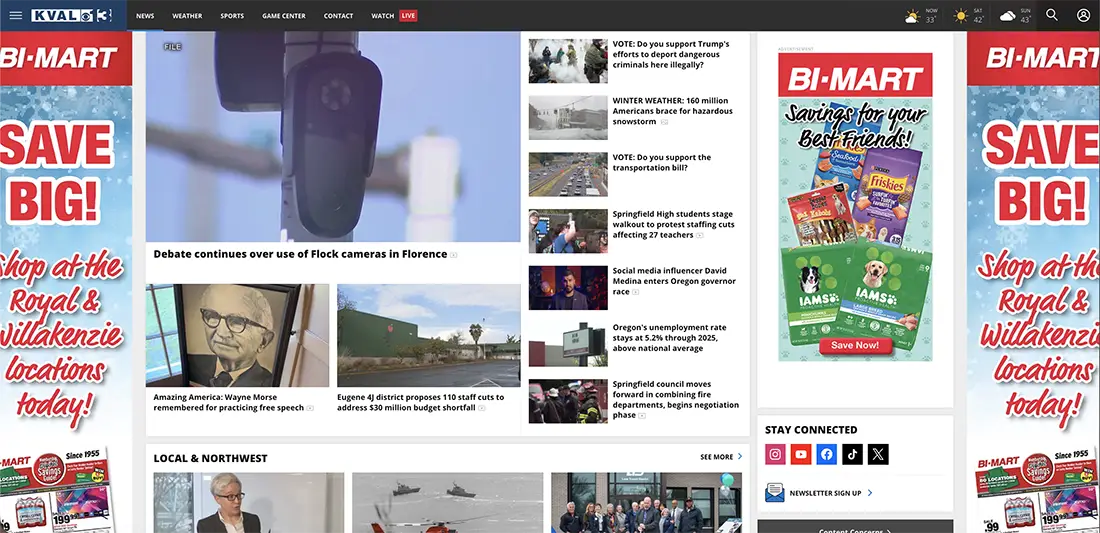Screen dimensions: 1100x533
Task: View the NOW 33° weather icon
Action: tap(912, 15)
